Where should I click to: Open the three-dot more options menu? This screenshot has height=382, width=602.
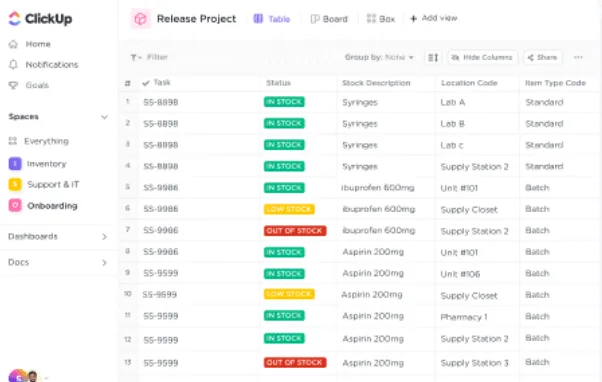pyautogui.click(x=578, y=58)
